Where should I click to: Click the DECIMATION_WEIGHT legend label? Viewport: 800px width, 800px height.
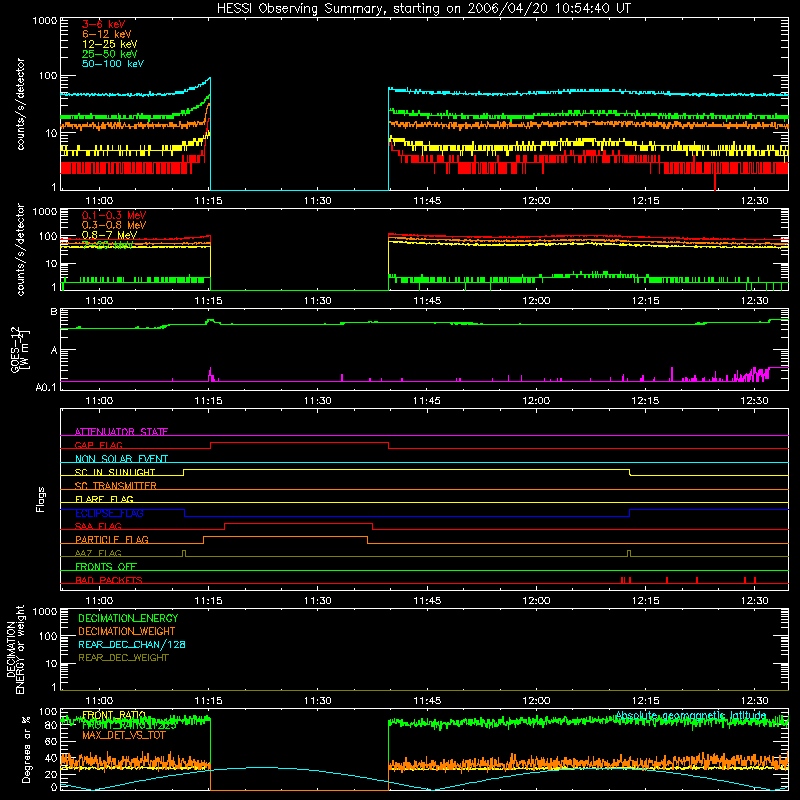[x=127, y=631]
